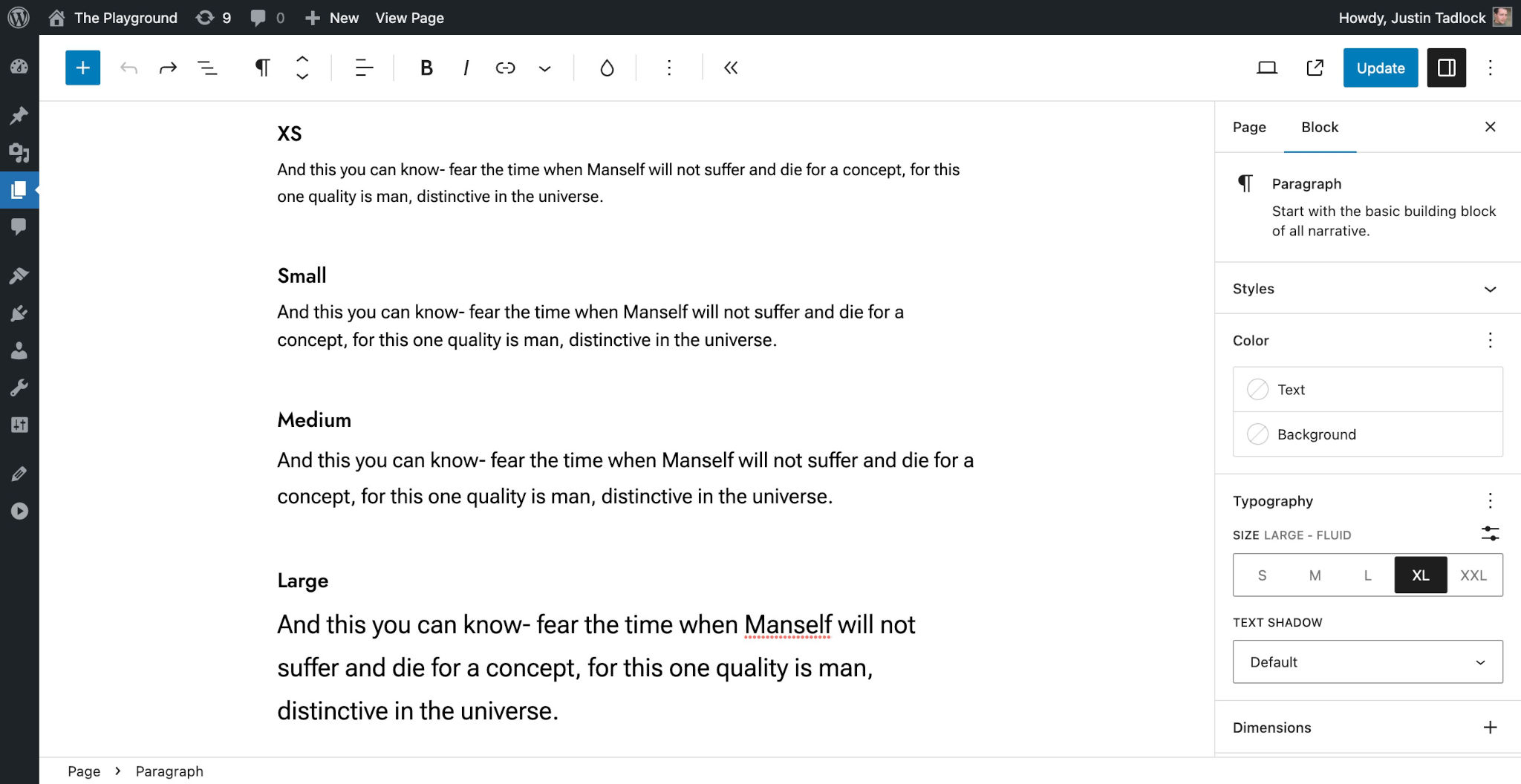Open the block inserter
This screenshot has width=1521, height=784.
click(x=82, y=68)
